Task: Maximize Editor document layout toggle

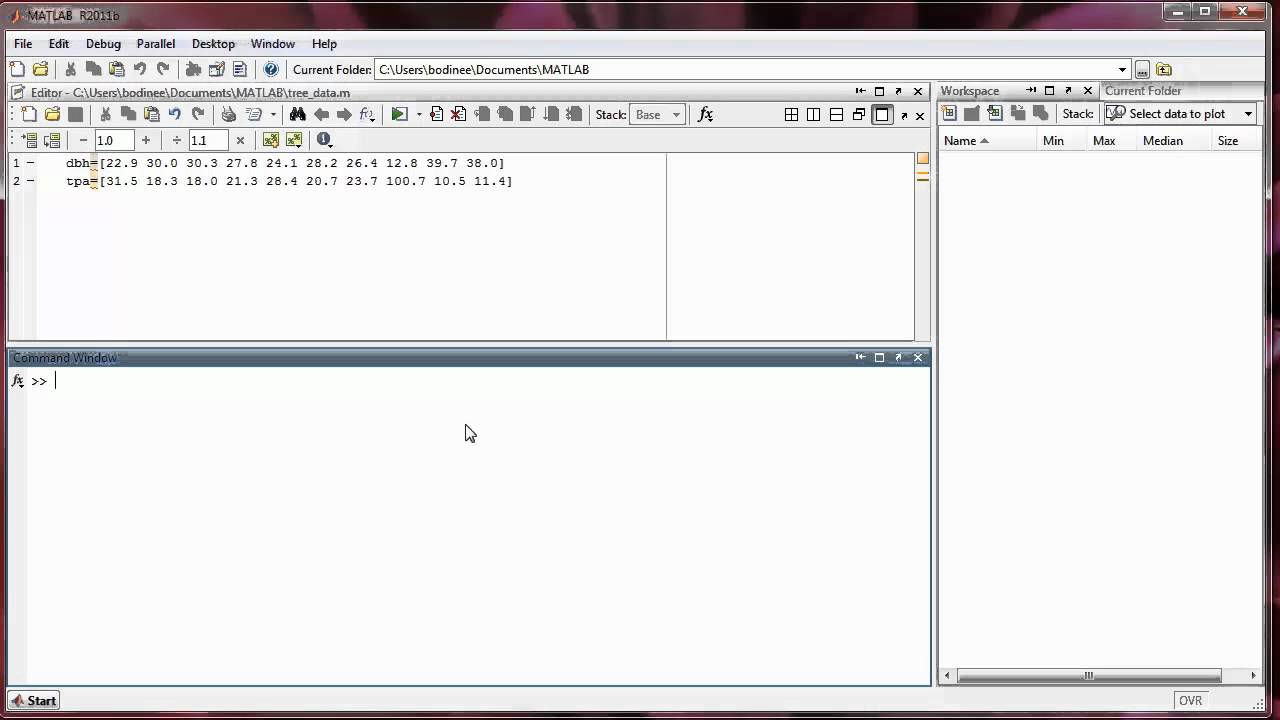Action: coord(882,114)
